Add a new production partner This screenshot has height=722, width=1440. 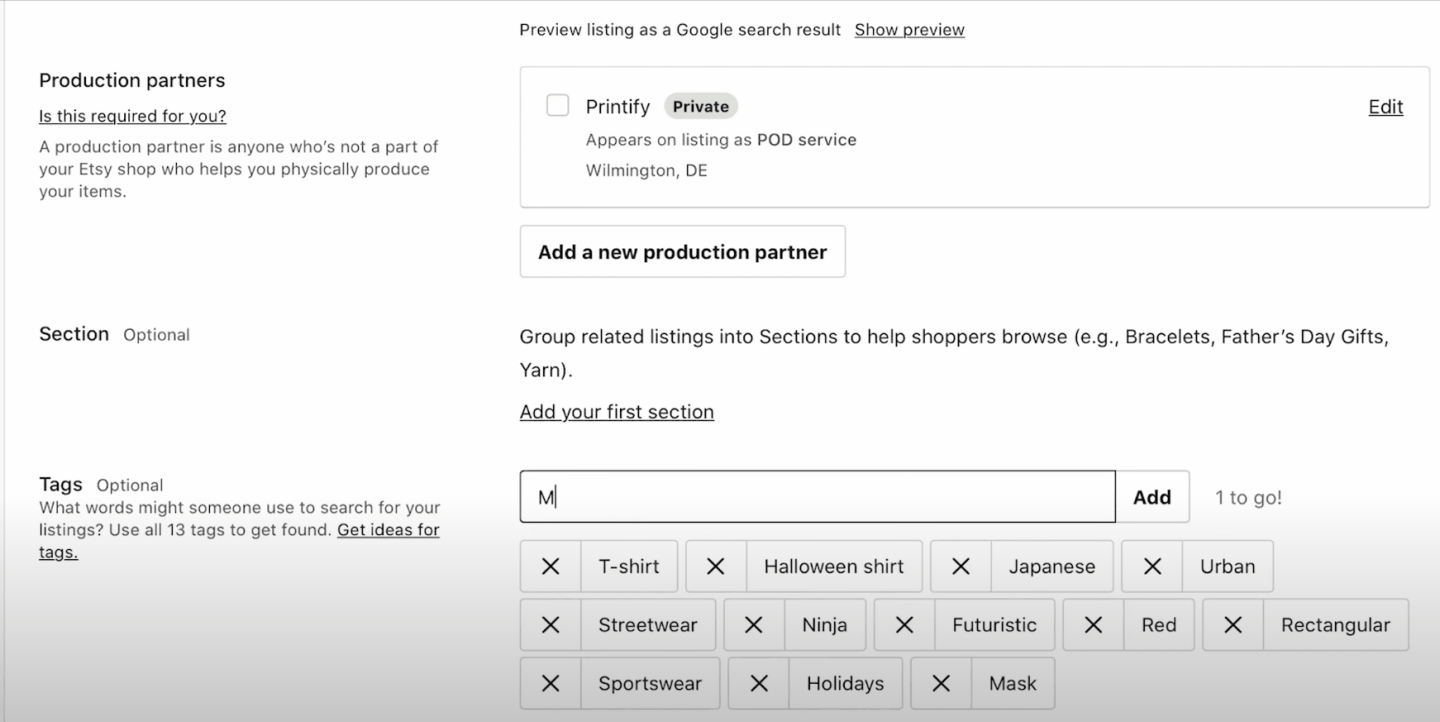pyautogui.click(x=682, y=252)
